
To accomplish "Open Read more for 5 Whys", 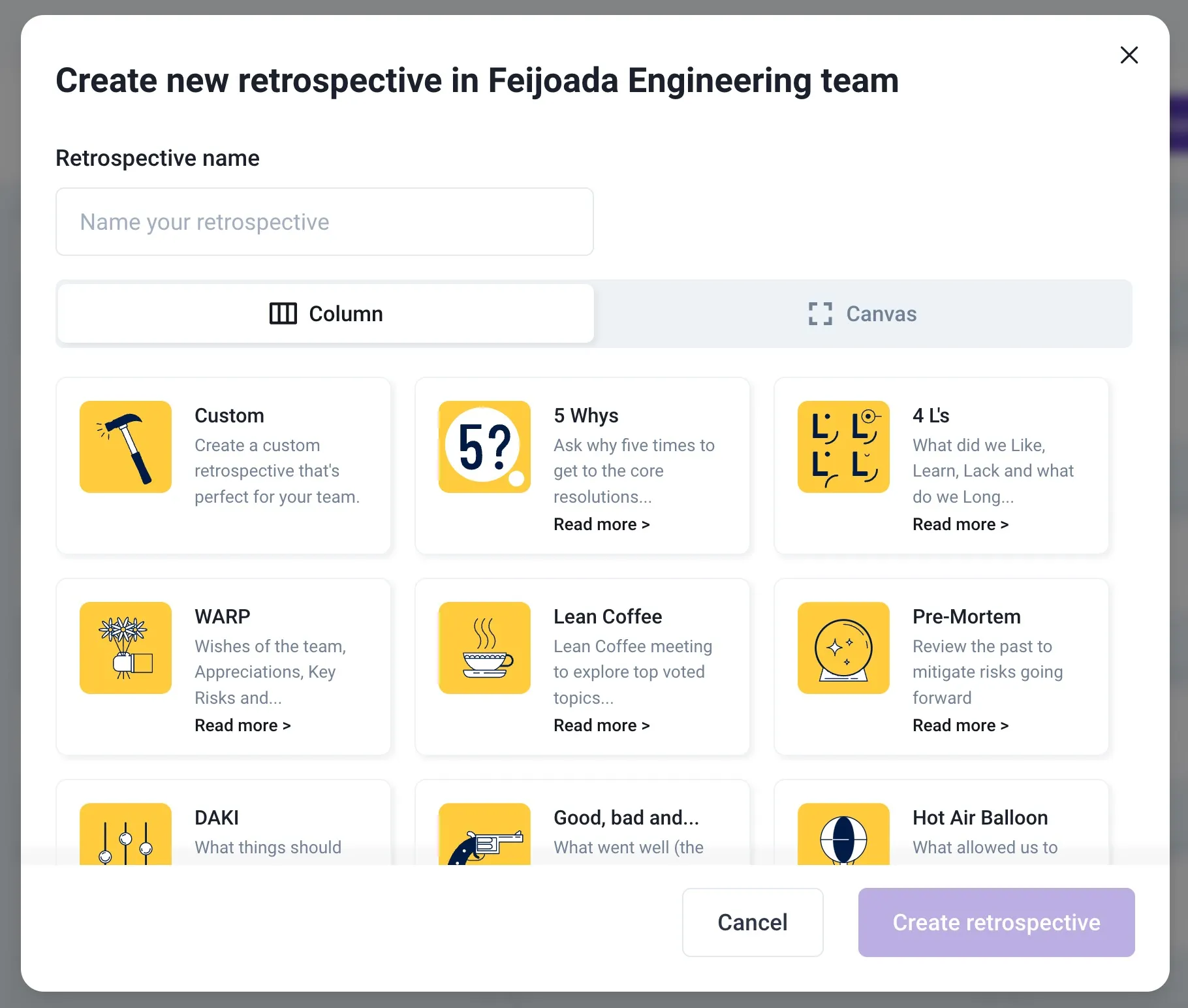I will click(x=601, y=524).
